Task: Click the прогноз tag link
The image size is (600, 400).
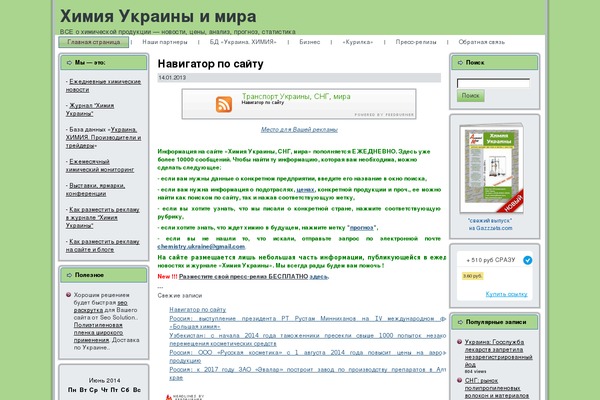Action: click(x=362, y=228)
